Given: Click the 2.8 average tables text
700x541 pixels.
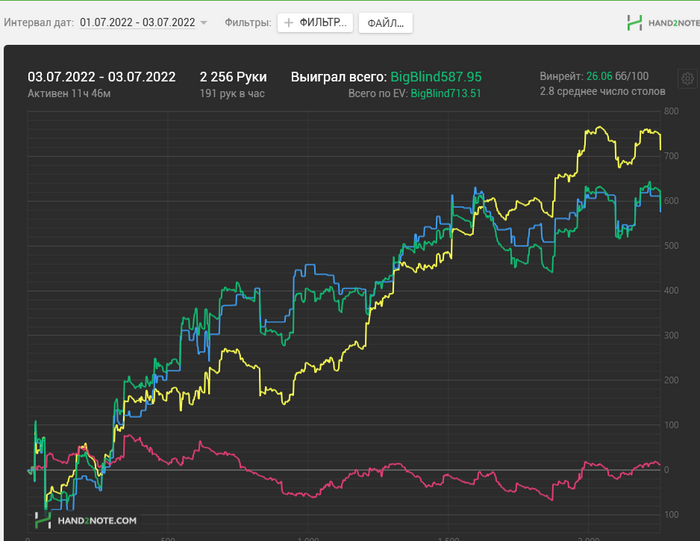Looking at the screenshot, I should 602,91.
